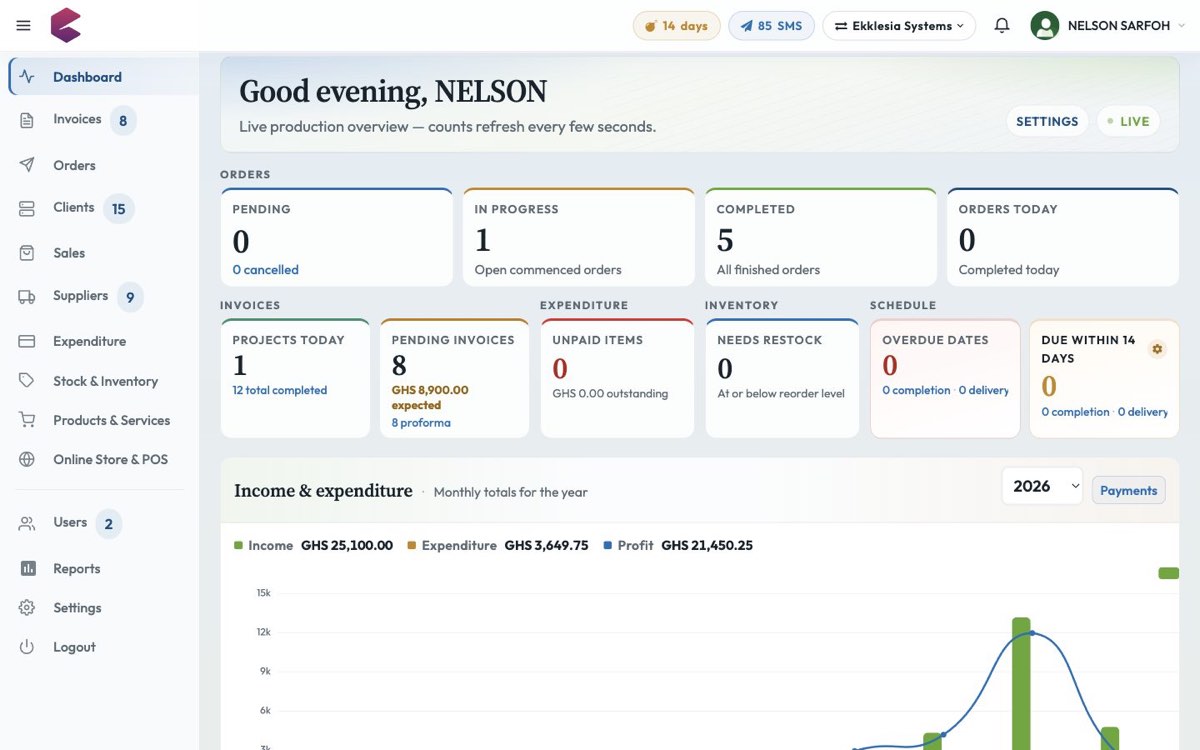
Task: Click the Online Store globe icon
Action: pyautogui.click(x=27, y=459)
